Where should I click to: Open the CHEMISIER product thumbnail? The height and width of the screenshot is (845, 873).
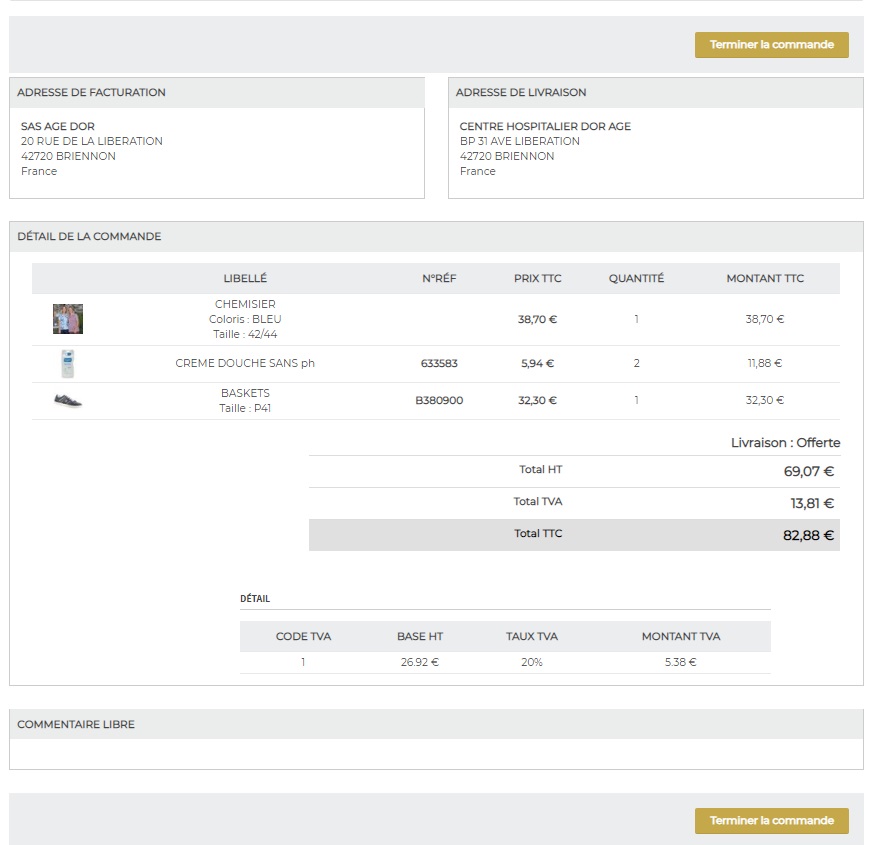pos(68,319)
